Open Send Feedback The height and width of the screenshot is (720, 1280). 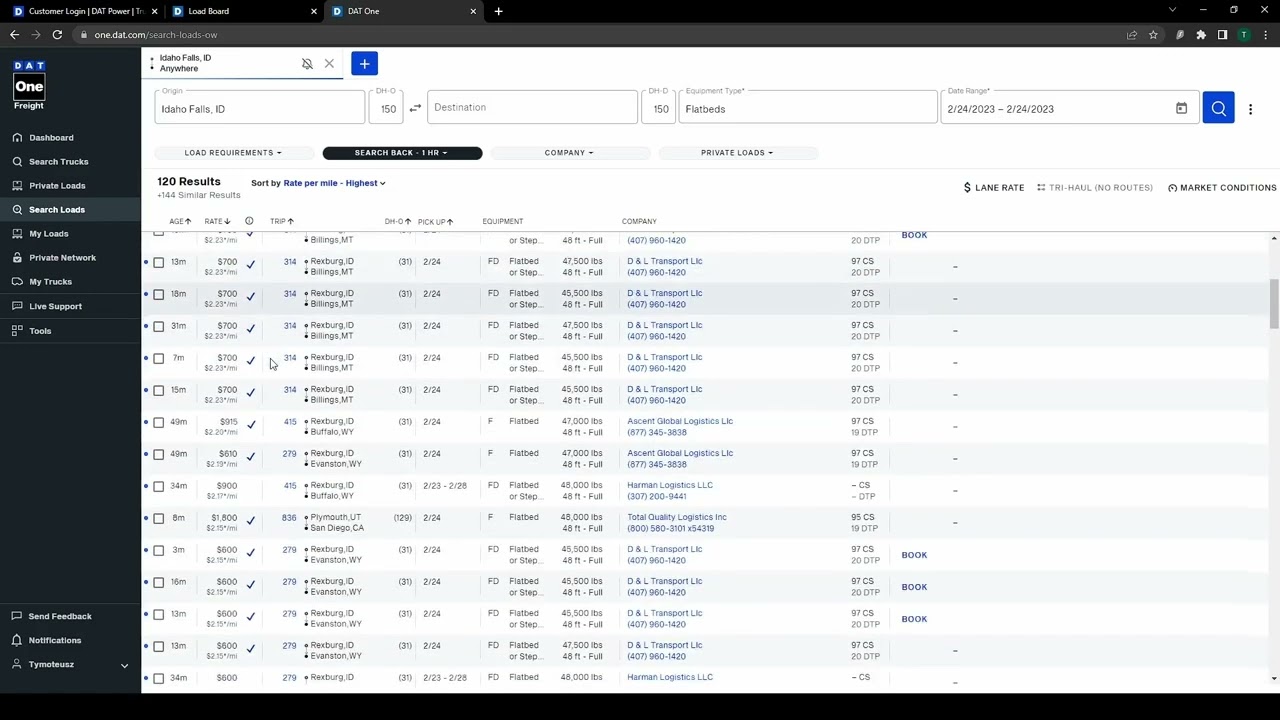click(x=60, y=616)
